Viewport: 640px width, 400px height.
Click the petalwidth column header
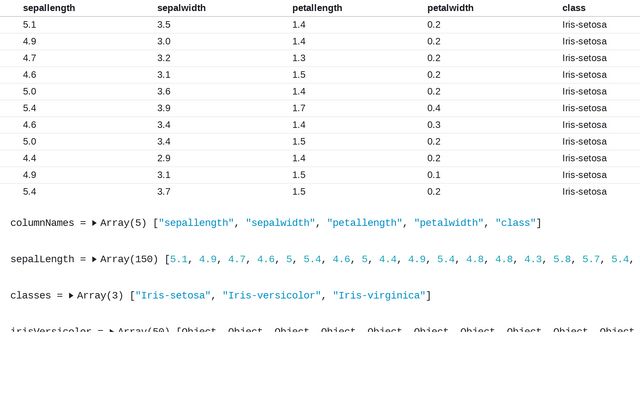tap(451, 8)
